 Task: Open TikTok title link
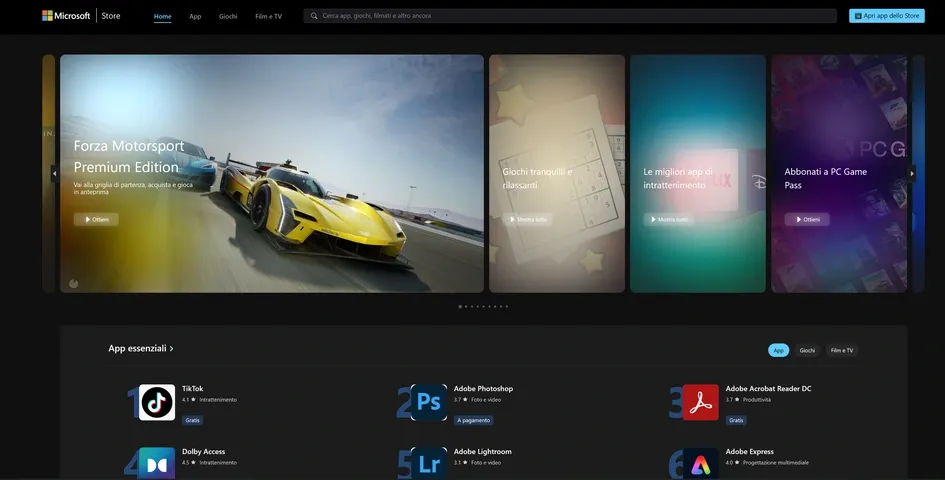point(193,389)
